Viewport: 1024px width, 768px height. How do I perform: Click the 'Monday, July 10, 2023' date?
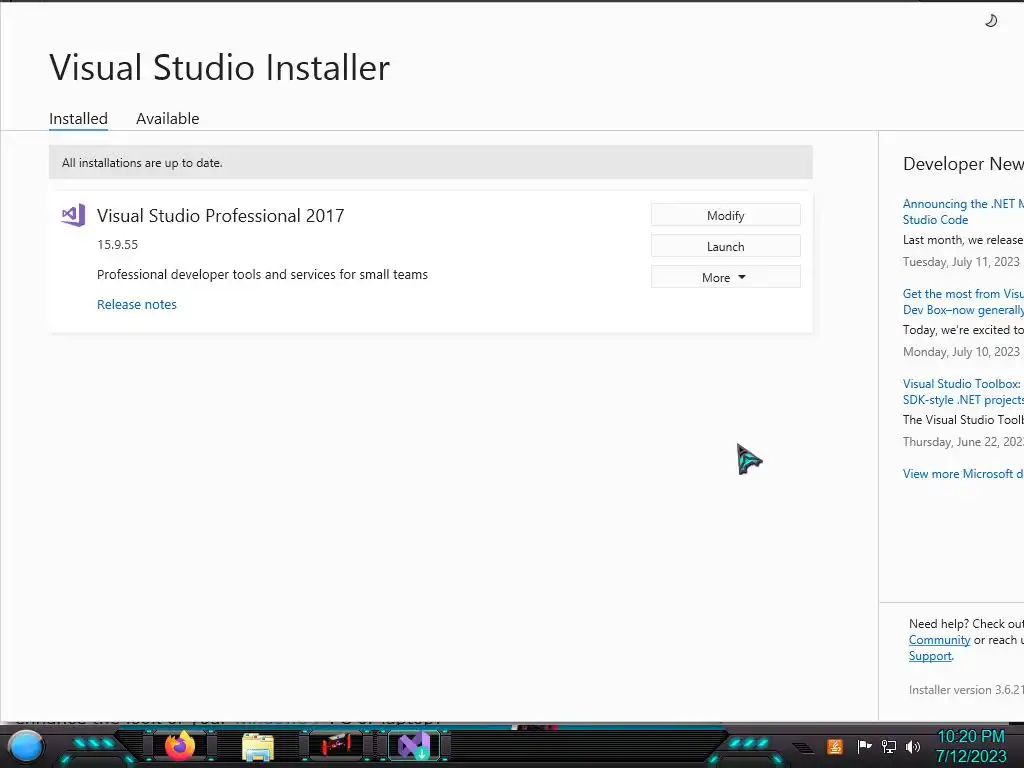[x=961, y=352]
